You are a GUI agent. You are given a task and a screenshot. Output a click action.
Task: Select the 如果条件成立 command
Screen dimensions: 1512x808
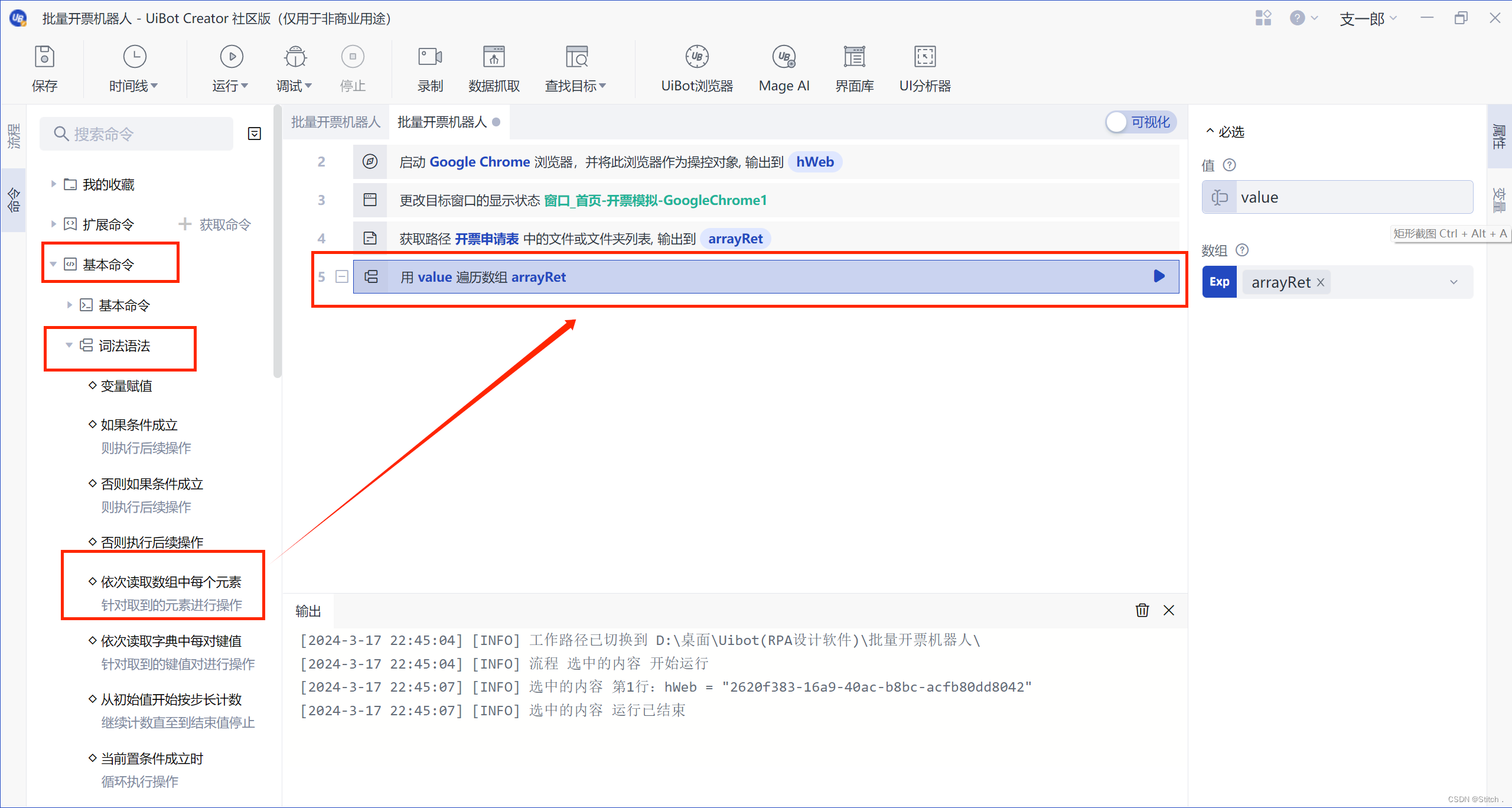[139, 425]
